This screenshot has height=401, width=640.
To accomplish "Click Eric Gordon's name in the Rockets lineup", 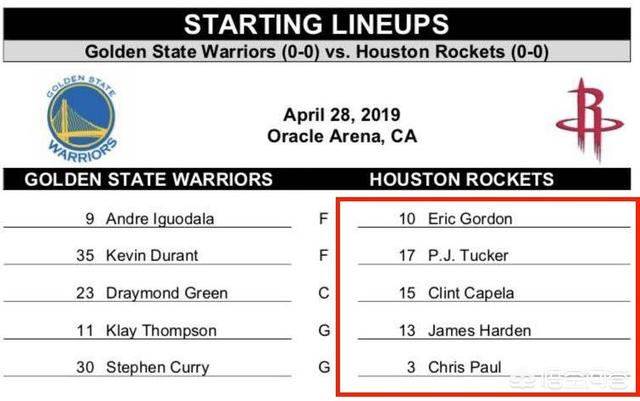I will tap(470, 219).
